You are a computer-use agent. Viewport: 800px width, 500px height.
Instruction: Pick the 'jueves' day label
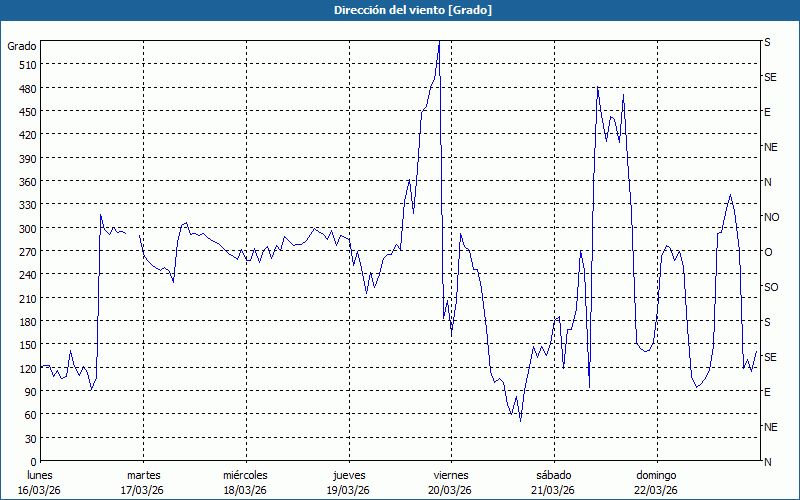click(348, 475)
